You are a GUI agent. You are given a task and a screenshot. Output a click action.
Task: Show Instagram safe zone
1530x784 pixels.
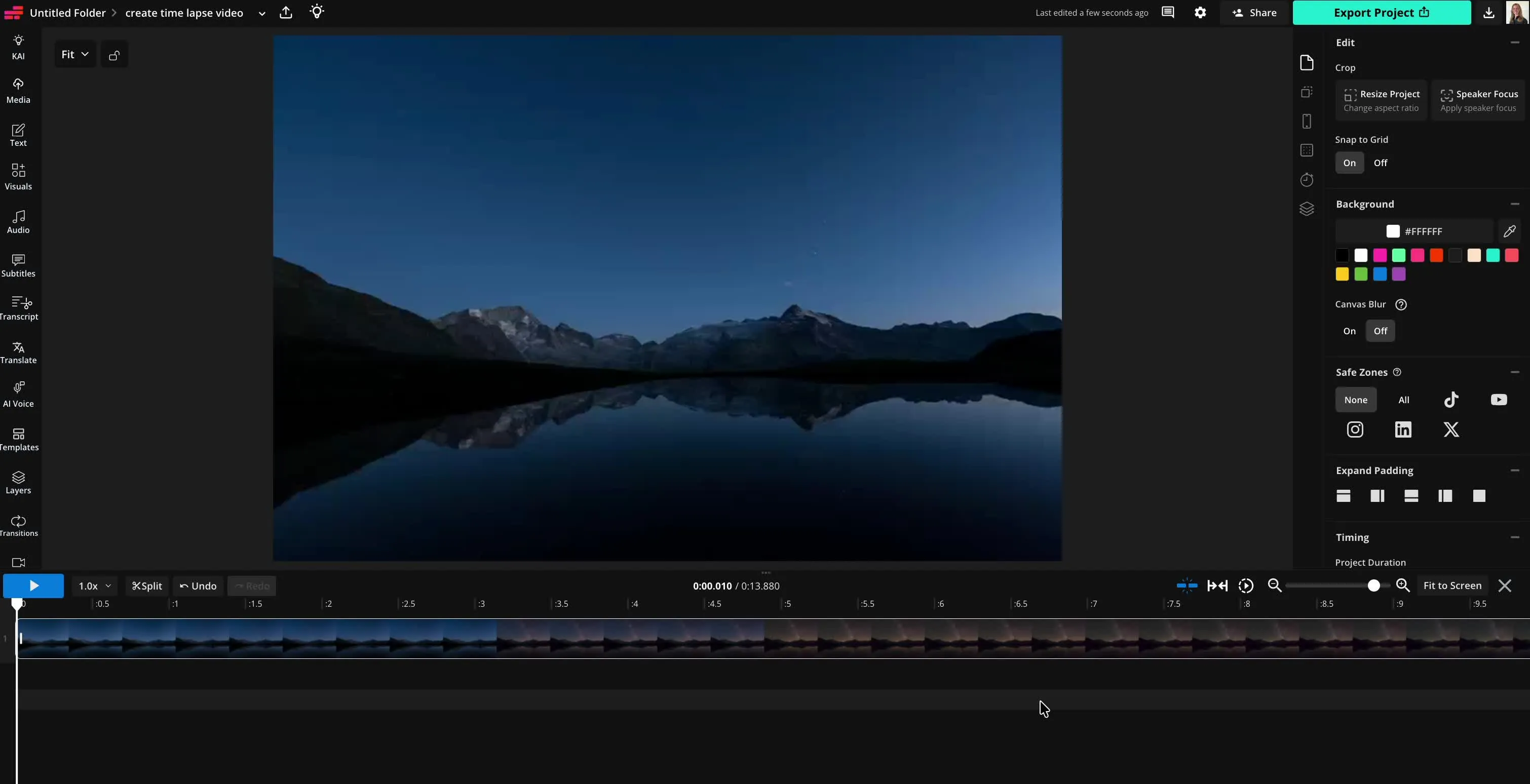[1355, 429]
